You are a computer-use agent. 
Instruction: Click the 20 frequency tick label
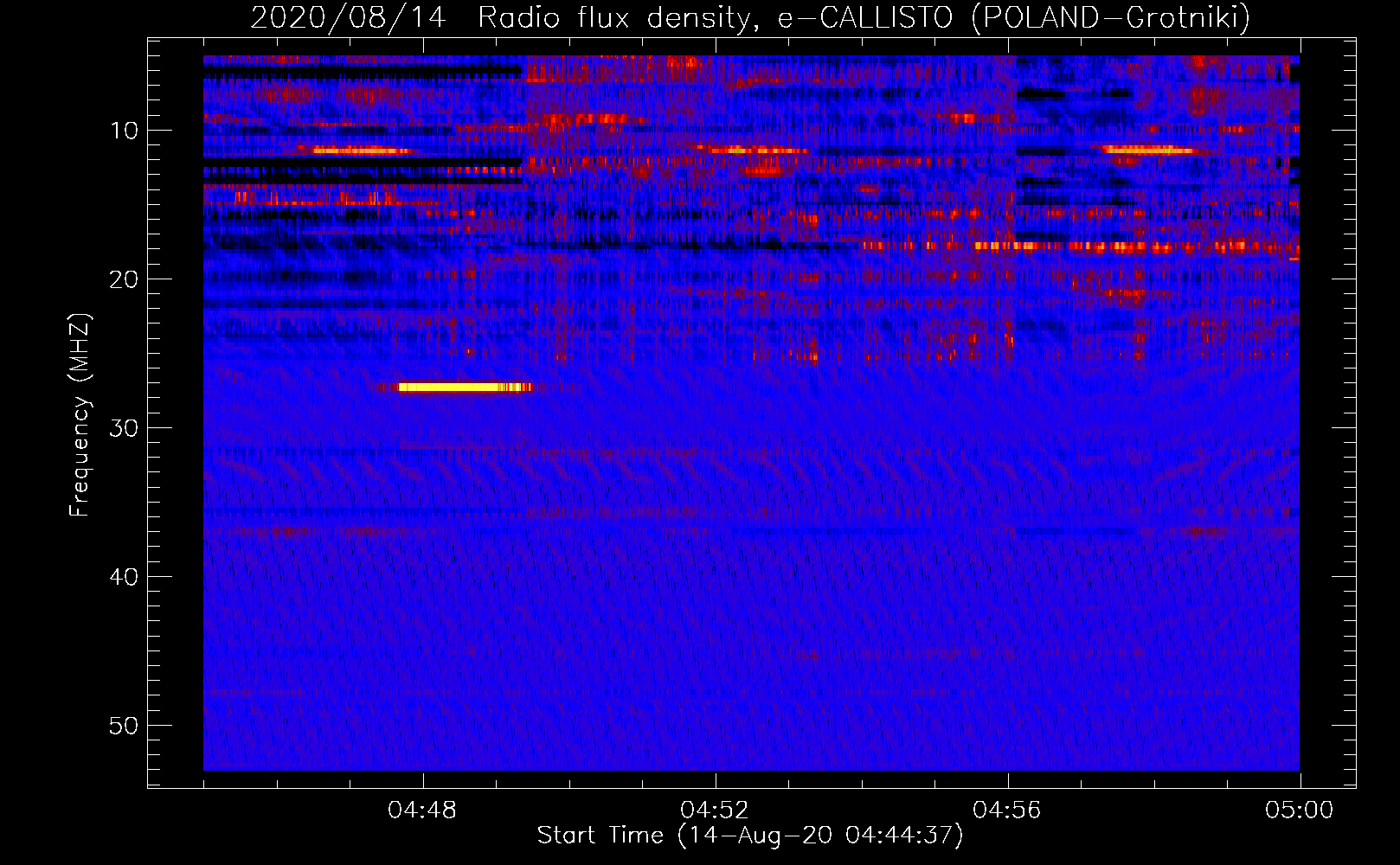124,279
